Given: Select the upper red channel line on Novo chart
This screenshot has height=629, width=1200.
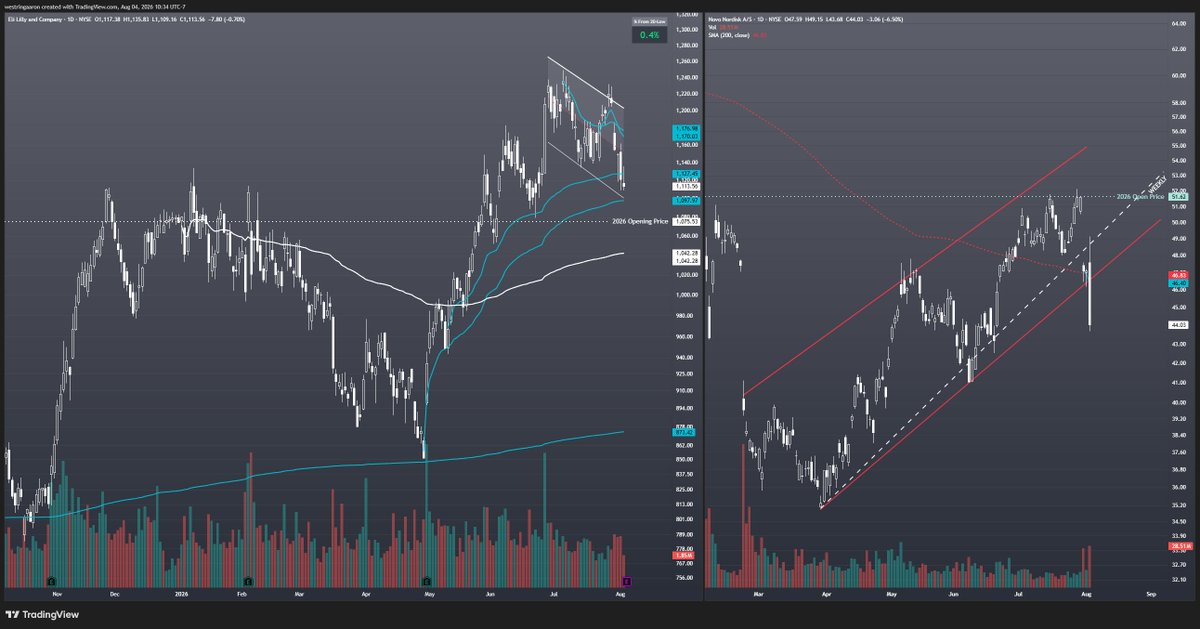Looking at the screenshot, I should (915, 270).
